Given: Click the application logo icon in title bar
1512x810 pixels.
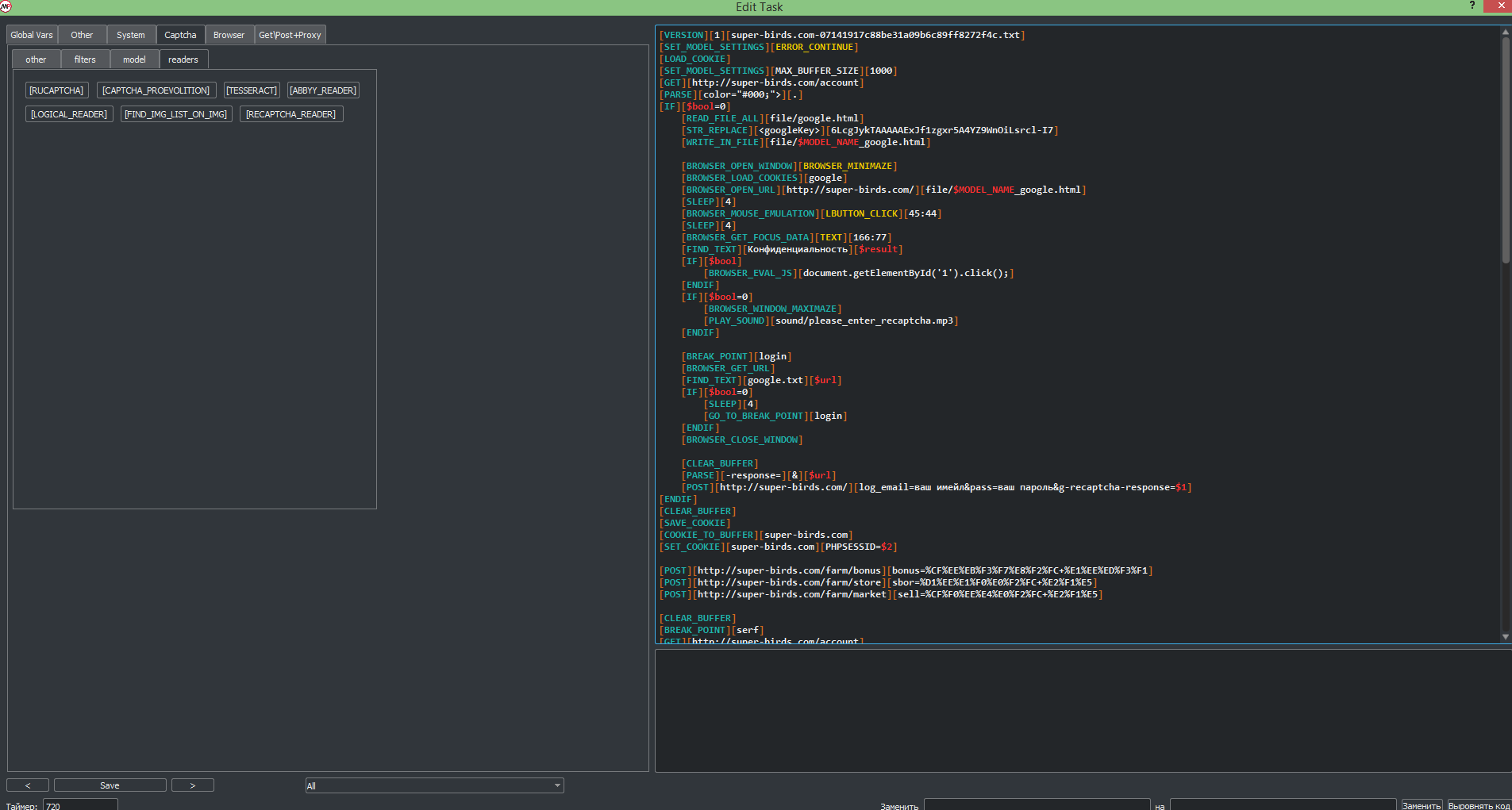Looking at the screenshot, I should pyautogui.click(x=6, y=6).
